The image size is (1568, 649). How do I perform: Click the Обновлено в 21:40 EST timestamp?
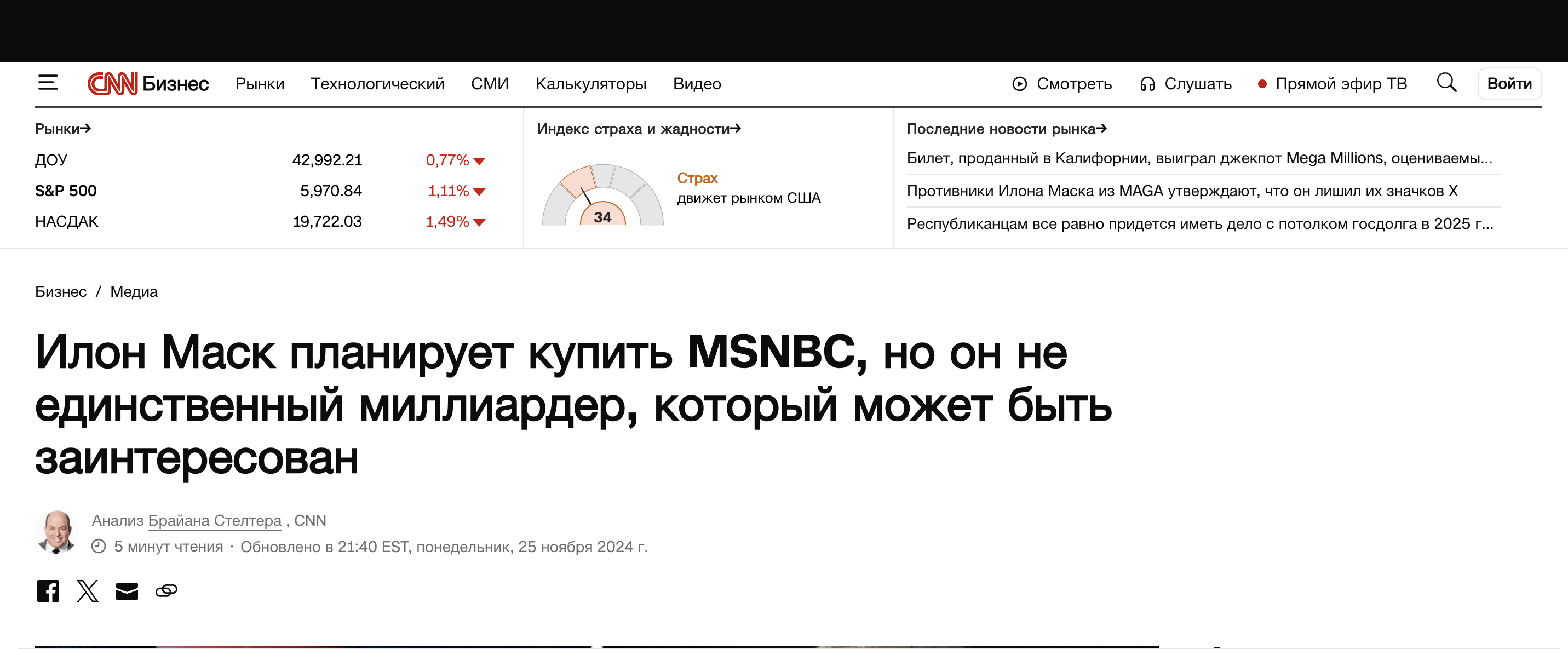[444, 547]
